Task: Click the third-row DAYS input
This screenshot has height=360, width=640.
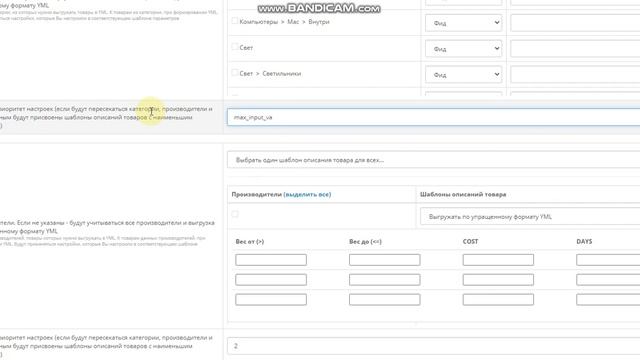Action: pyautogui.click(x=608, y=300)
